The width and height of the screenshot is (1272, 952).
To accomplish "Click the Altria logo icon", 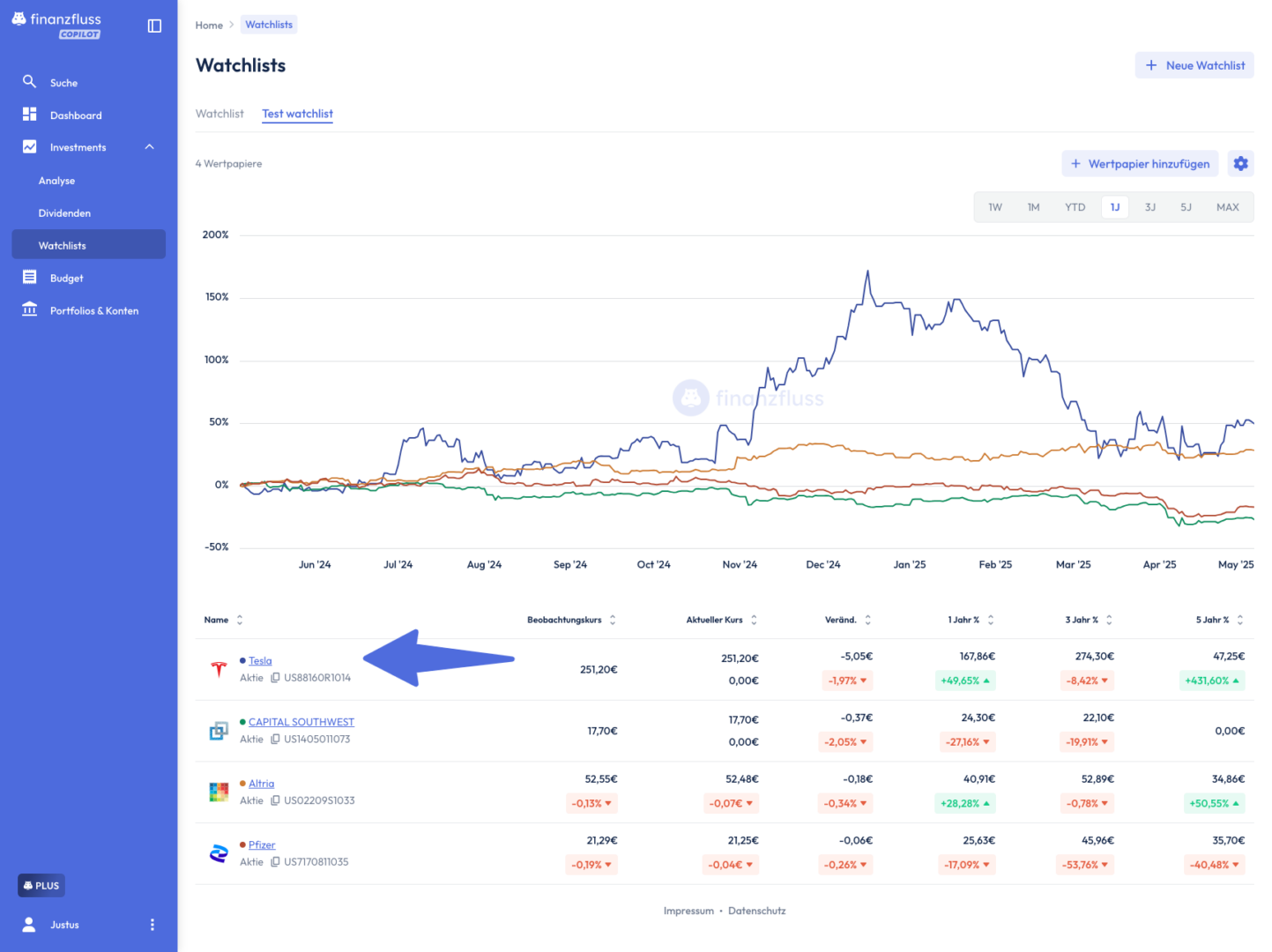I will [219, 792].
